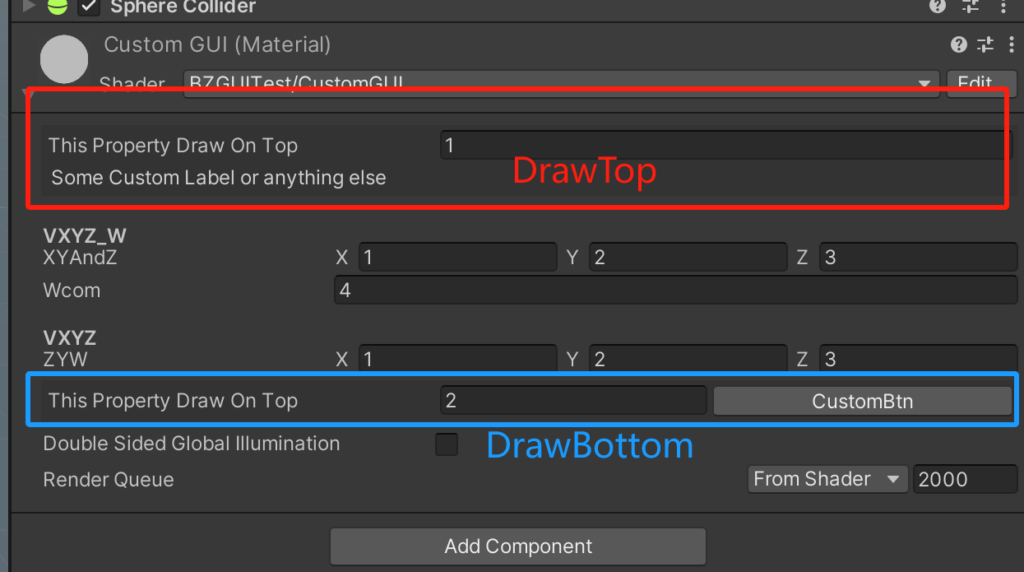Click the material preview sphere thumbnail
The width and height of the screenshot is (1024, 572).
63,60
